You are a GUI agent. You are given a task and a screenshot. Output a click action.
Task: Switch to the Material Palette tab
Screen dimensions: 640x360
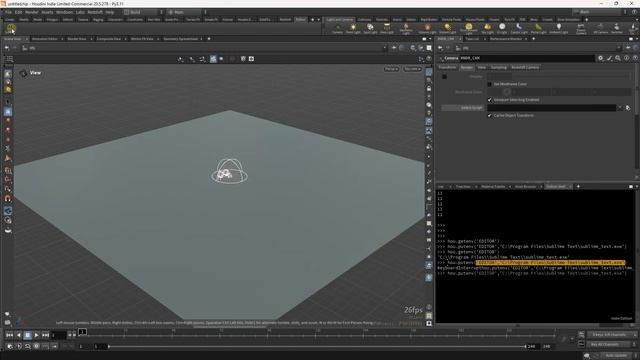coord(493,187)
